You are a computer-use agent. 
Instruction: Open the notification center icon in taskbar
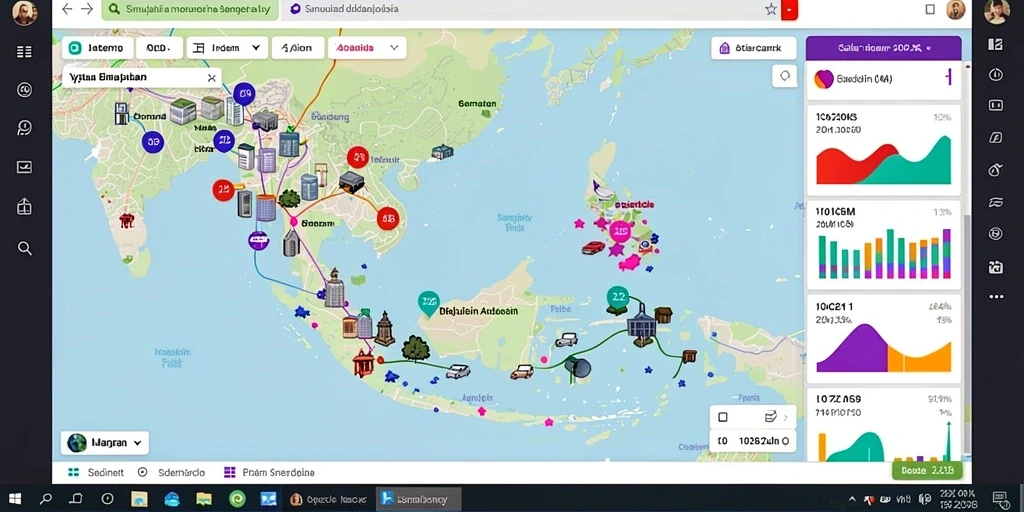pos(1000,500)
